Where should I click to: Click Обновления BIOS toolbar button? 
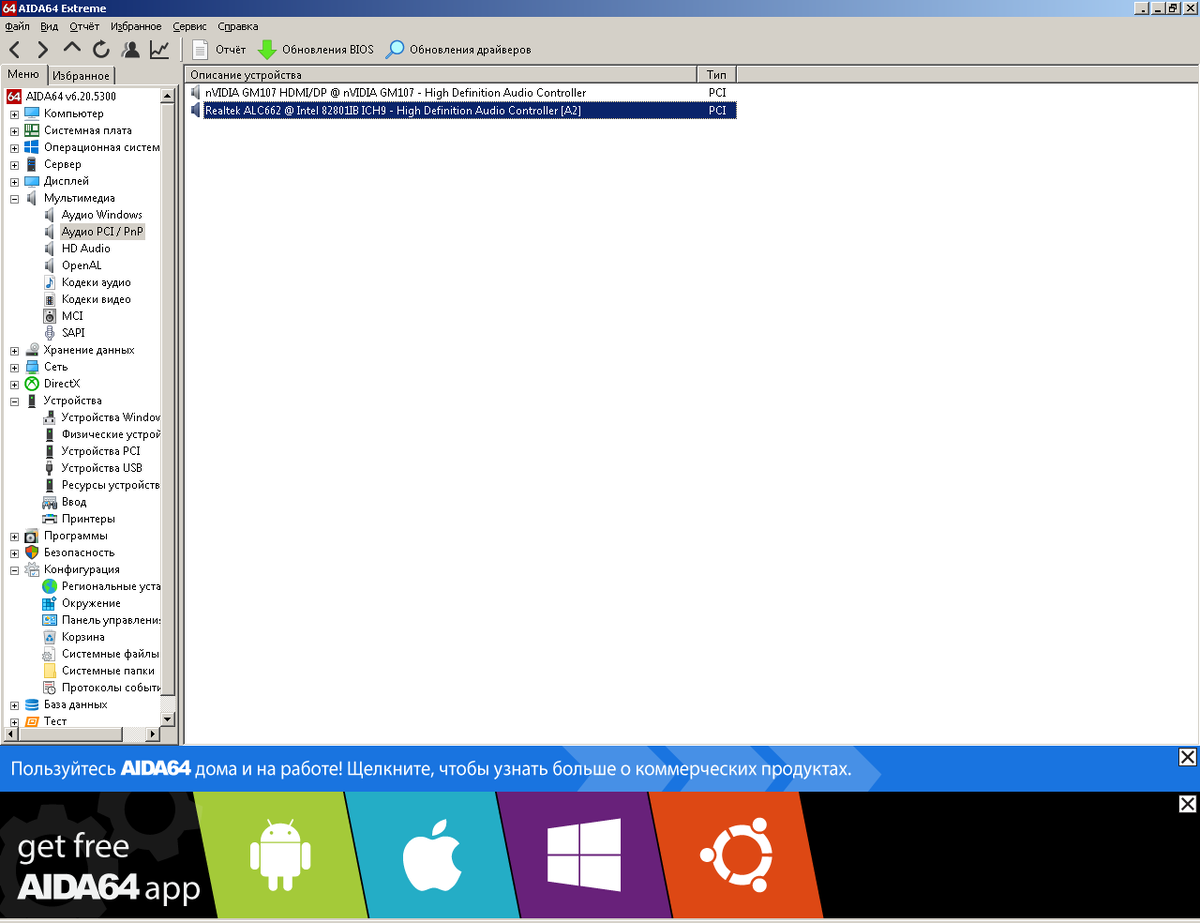coord(315,49)
